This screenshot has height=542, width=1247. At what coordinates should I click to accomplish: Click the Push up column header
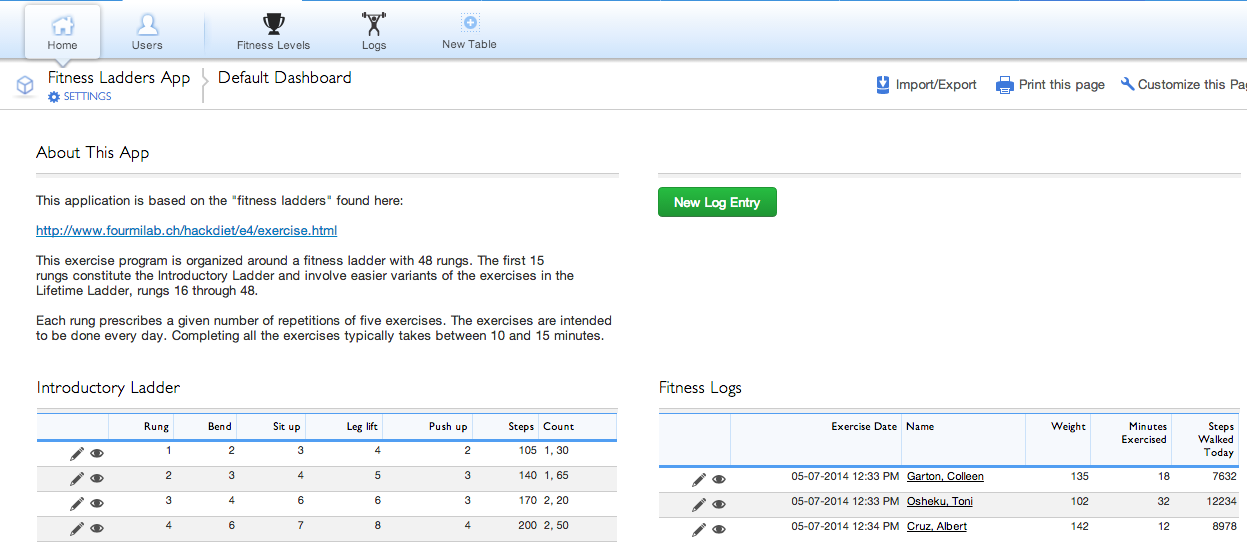(x=448, y=426)
